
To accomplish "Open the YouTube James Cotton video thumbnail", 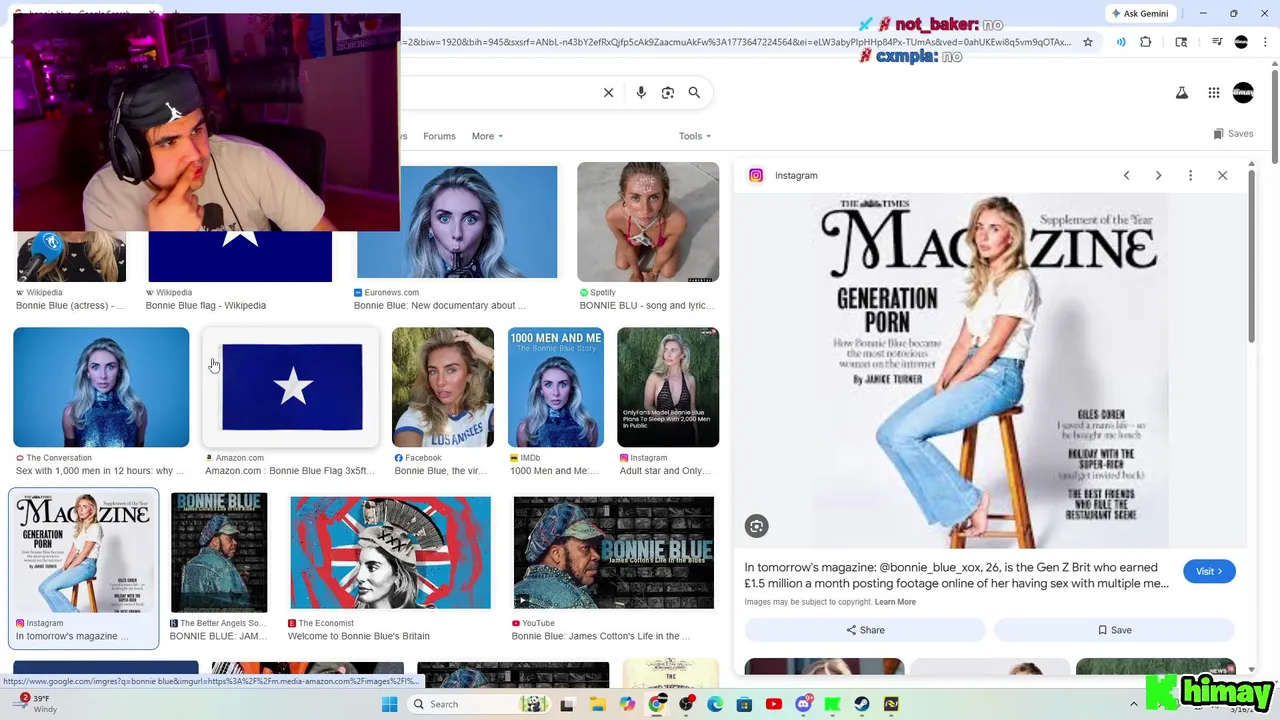I will (x=614, y=552).
